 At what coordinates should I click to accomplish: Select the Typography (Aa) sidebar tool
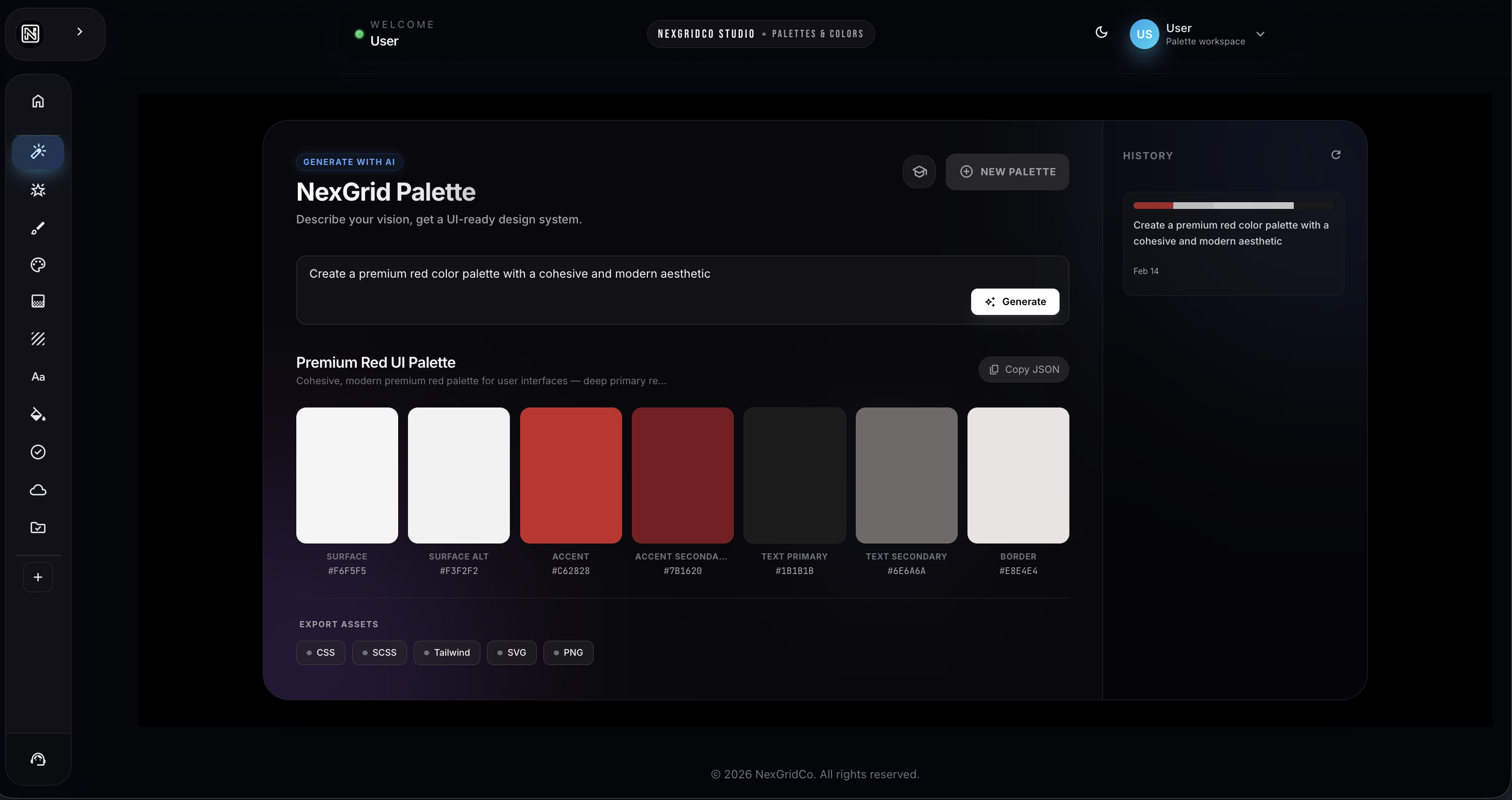(38, 376)
